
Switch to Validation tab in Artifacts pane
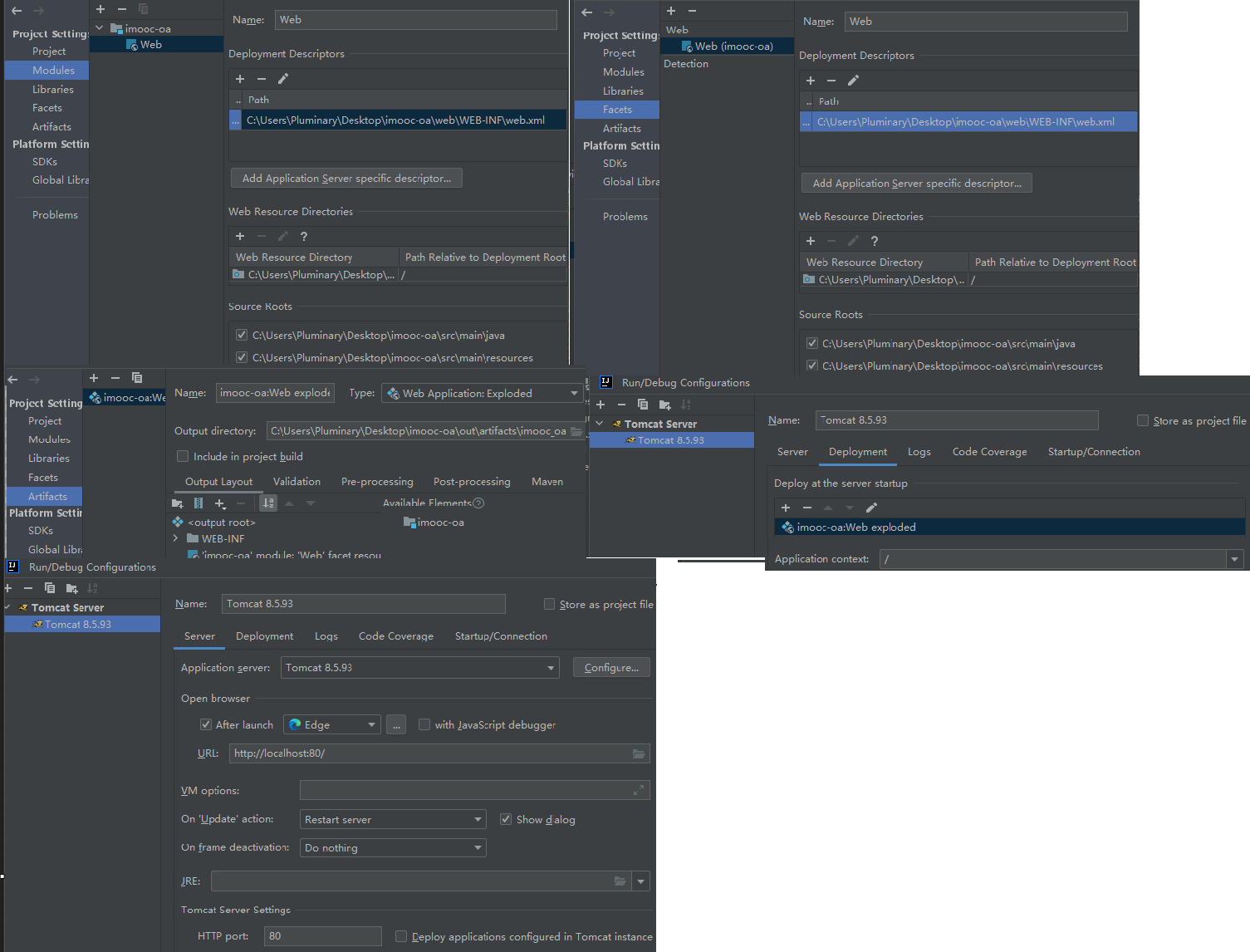tap(297, 482)
